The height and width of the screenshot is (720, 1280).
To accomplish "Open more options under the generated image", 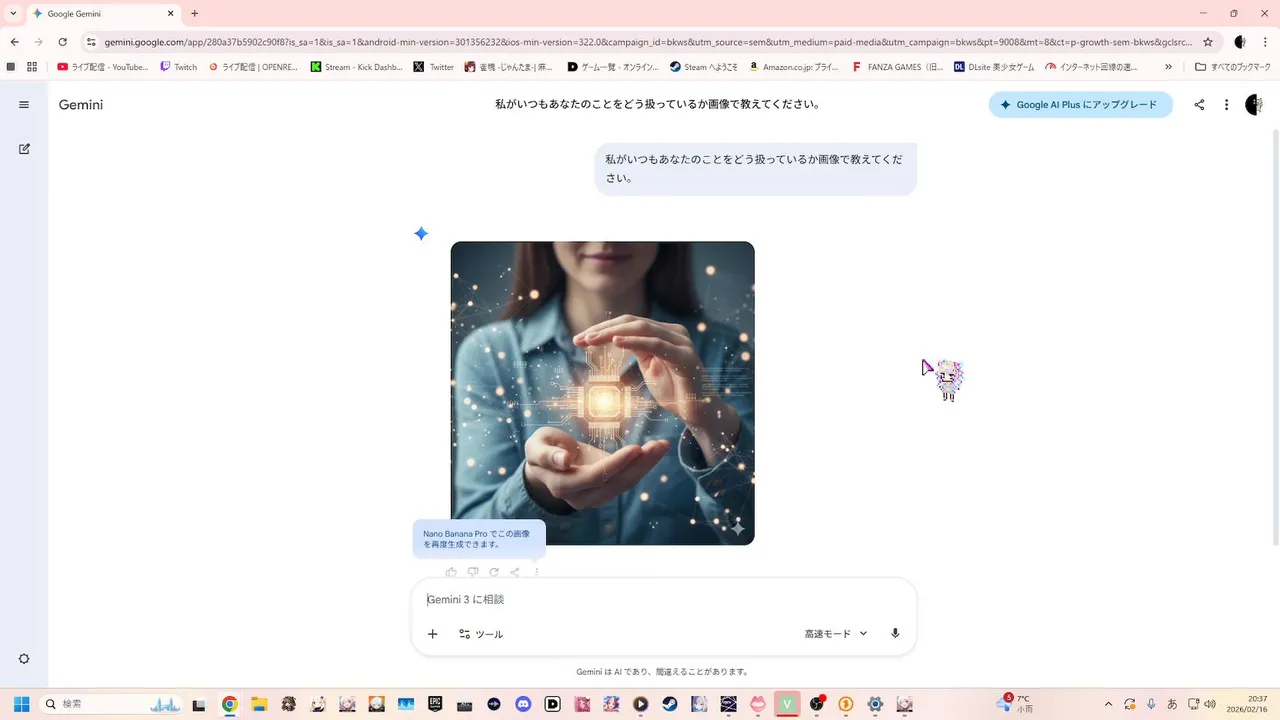I will click(537, 572).
